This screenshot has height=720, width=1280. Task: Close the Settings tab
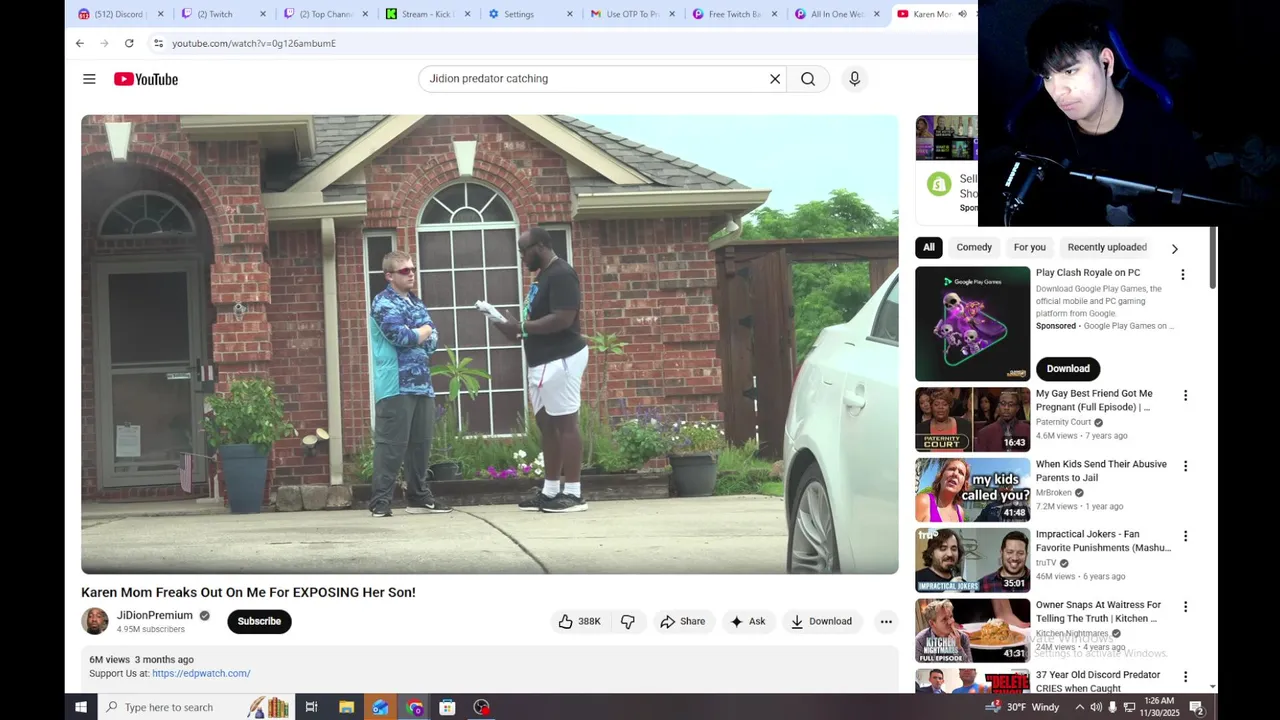[570, 14]
